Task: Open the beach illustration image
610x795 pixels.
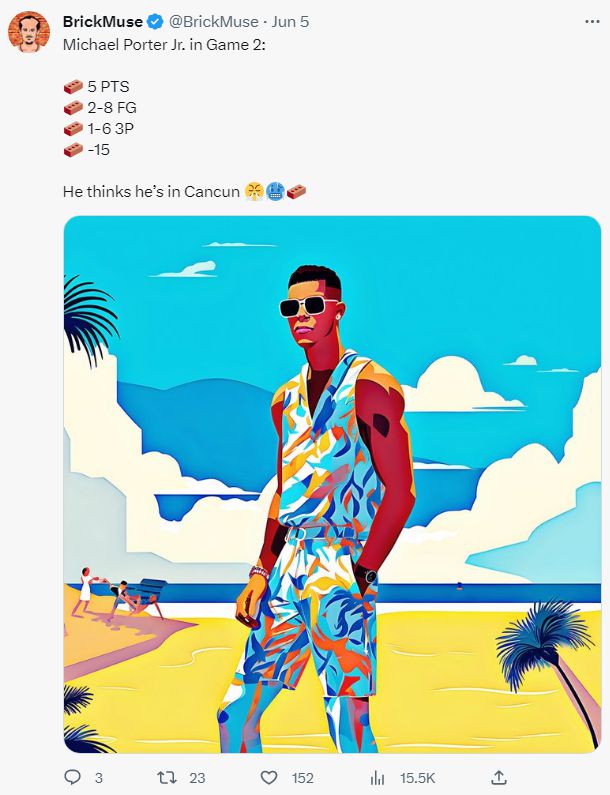Action: point(332,484)
